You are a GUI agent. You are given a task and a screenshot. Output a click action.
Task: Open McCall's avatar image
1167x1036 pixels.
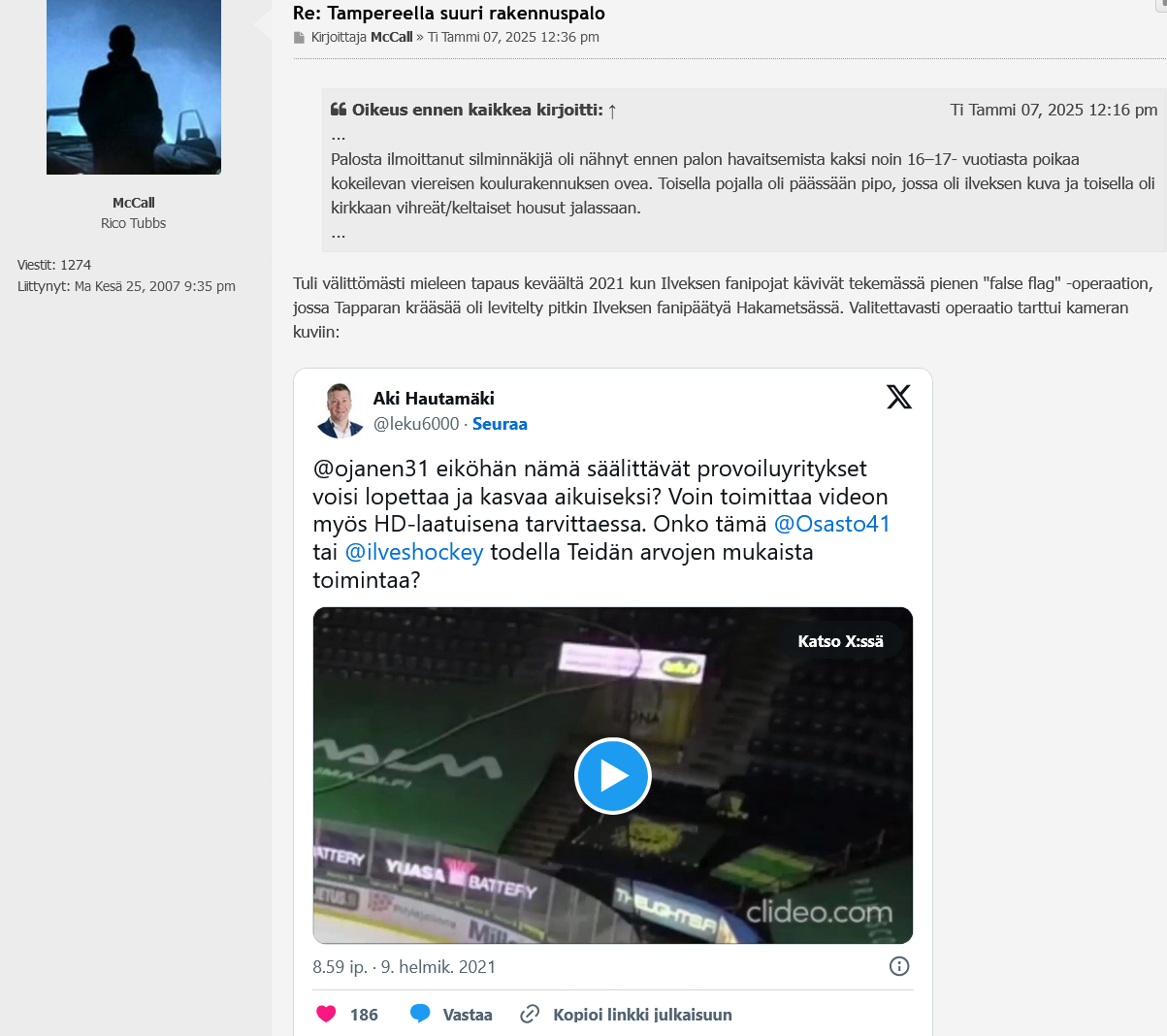coord(134,87)
